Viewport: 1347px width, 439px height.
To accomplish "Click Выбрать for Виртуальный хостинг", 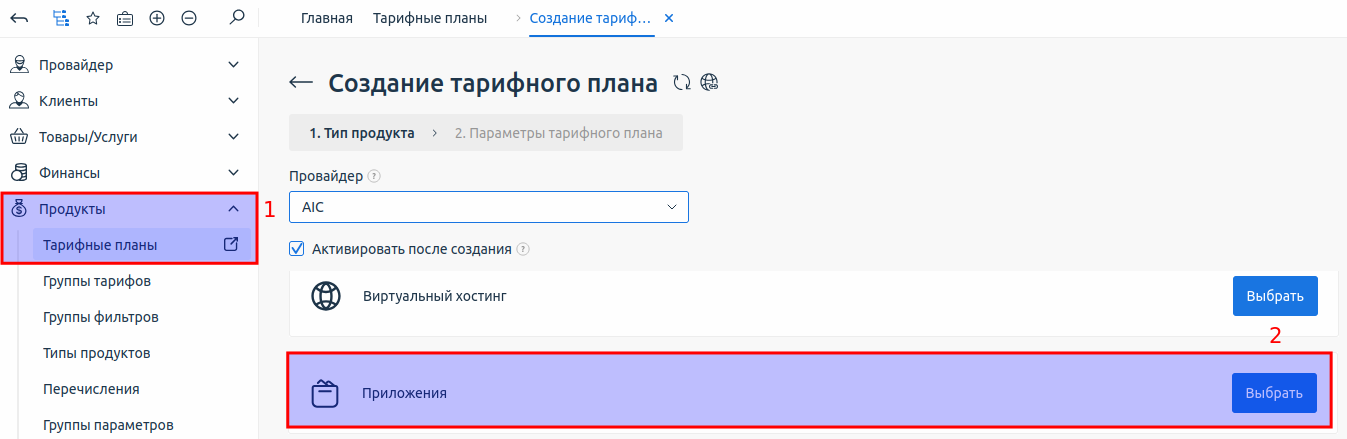I will [1275, 296].
